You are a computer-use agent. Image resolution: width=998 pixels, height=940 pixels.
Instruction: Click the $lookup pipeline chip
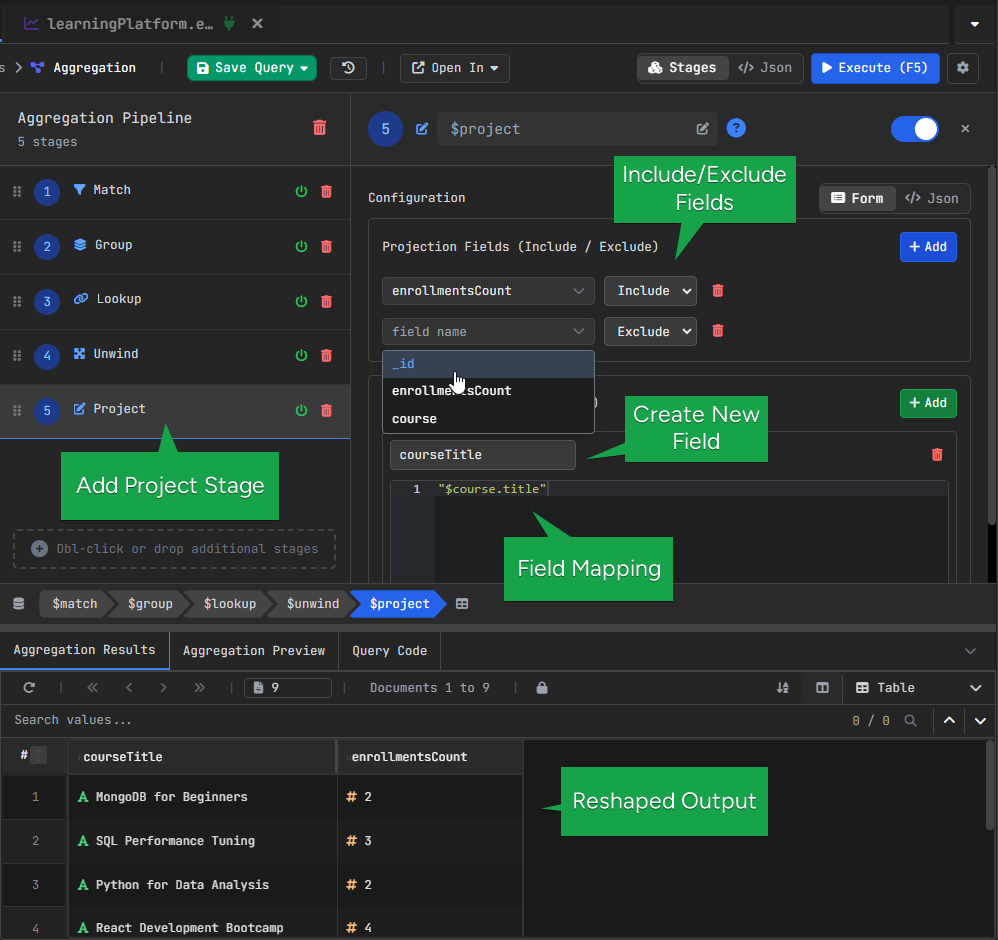(230, 603)
